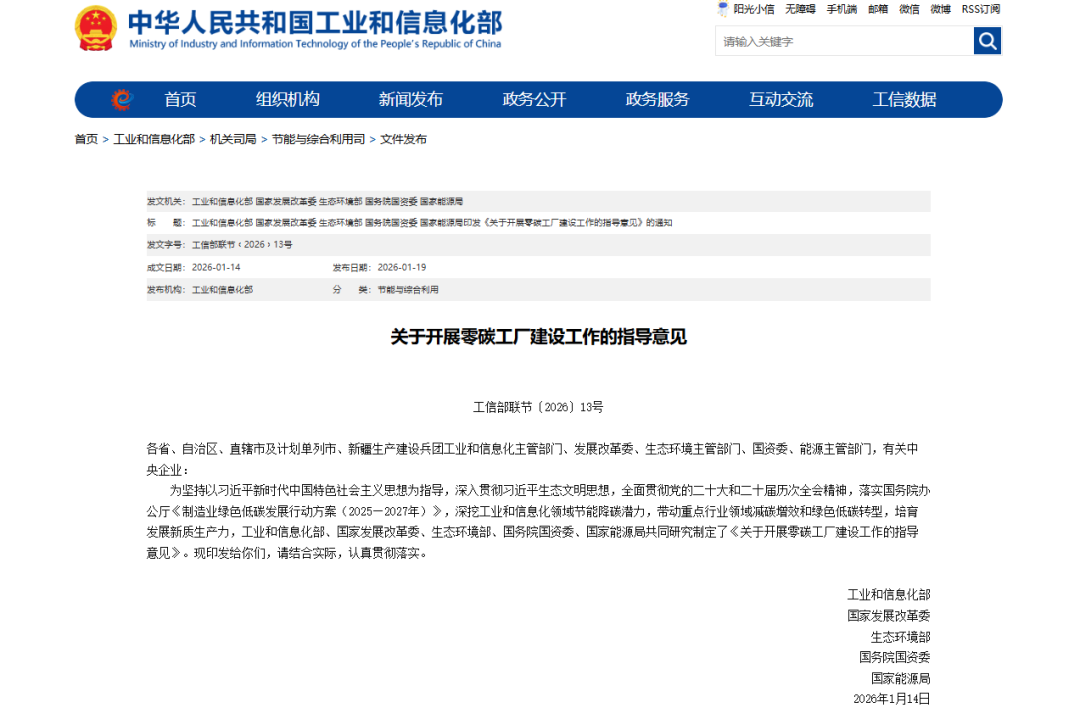Viewport: 1080px width, 708px height.
Task: Click the 阳光小信 mascot icon
Action: coord(723,9)
